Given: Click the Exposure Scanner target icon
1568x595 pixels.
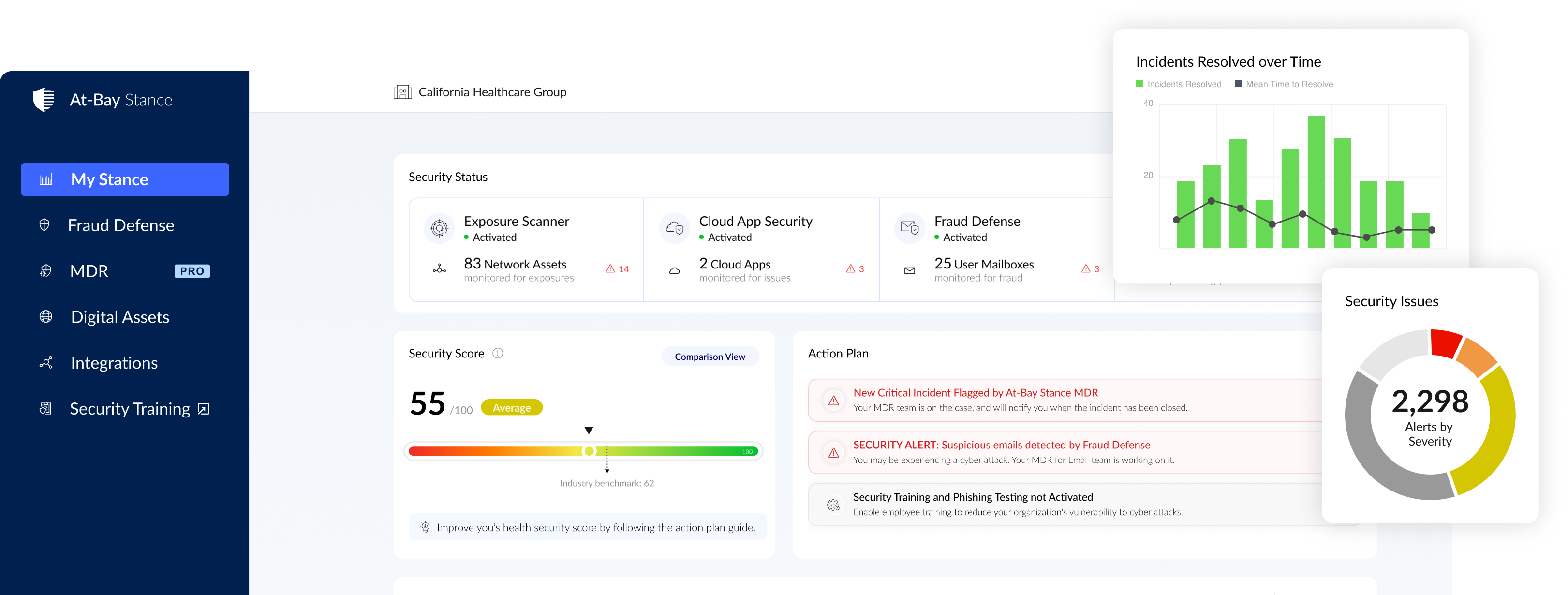Looking at the screenshot, I should point(439,228).
